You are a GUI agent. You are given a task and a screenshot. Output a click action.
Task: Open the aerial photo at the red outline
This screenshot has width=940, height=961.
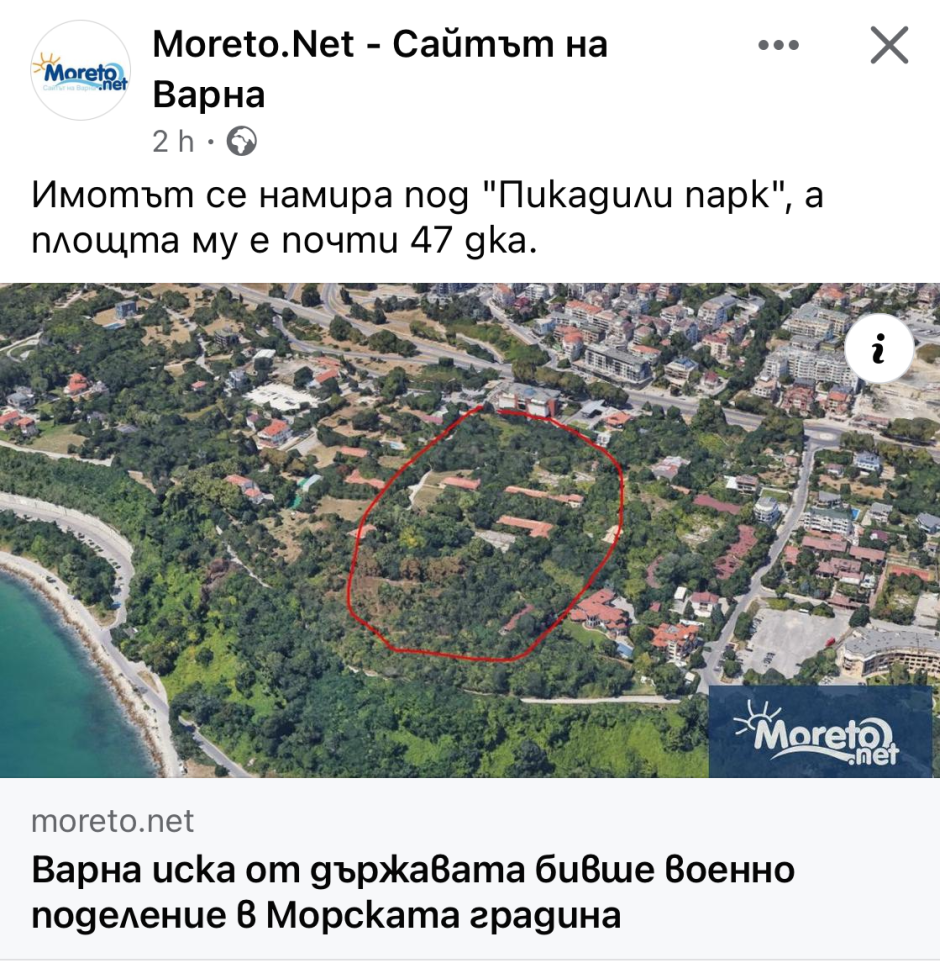pyautogui.click(x=484, y=533)
